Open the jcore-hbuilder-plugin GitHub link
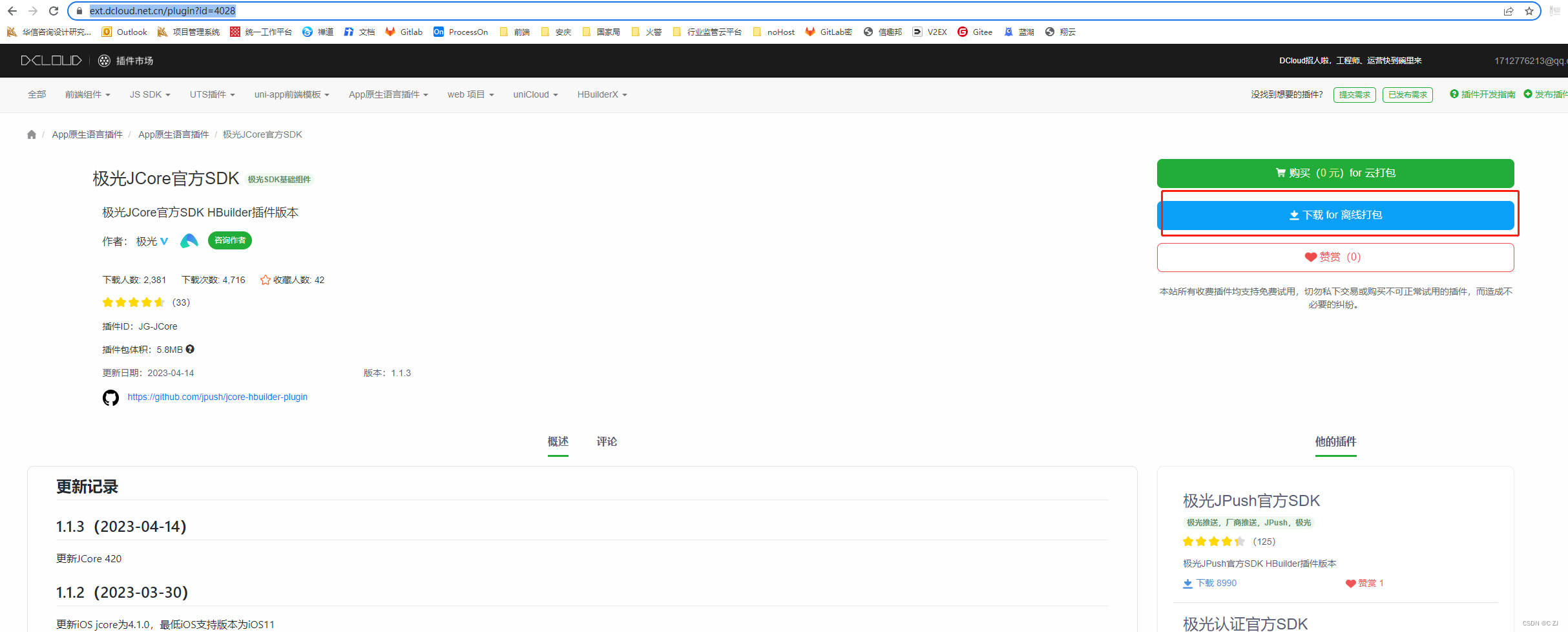1568x632 pixels. click(217, 397)
